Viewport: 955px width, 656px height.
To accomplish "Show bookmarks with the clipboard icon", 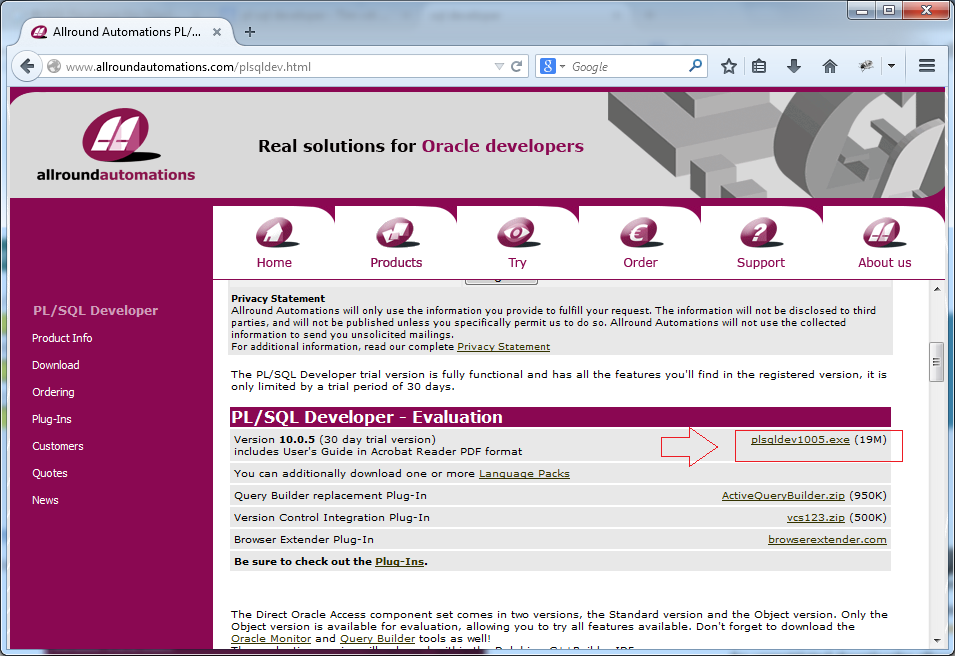I will [759, 65].
